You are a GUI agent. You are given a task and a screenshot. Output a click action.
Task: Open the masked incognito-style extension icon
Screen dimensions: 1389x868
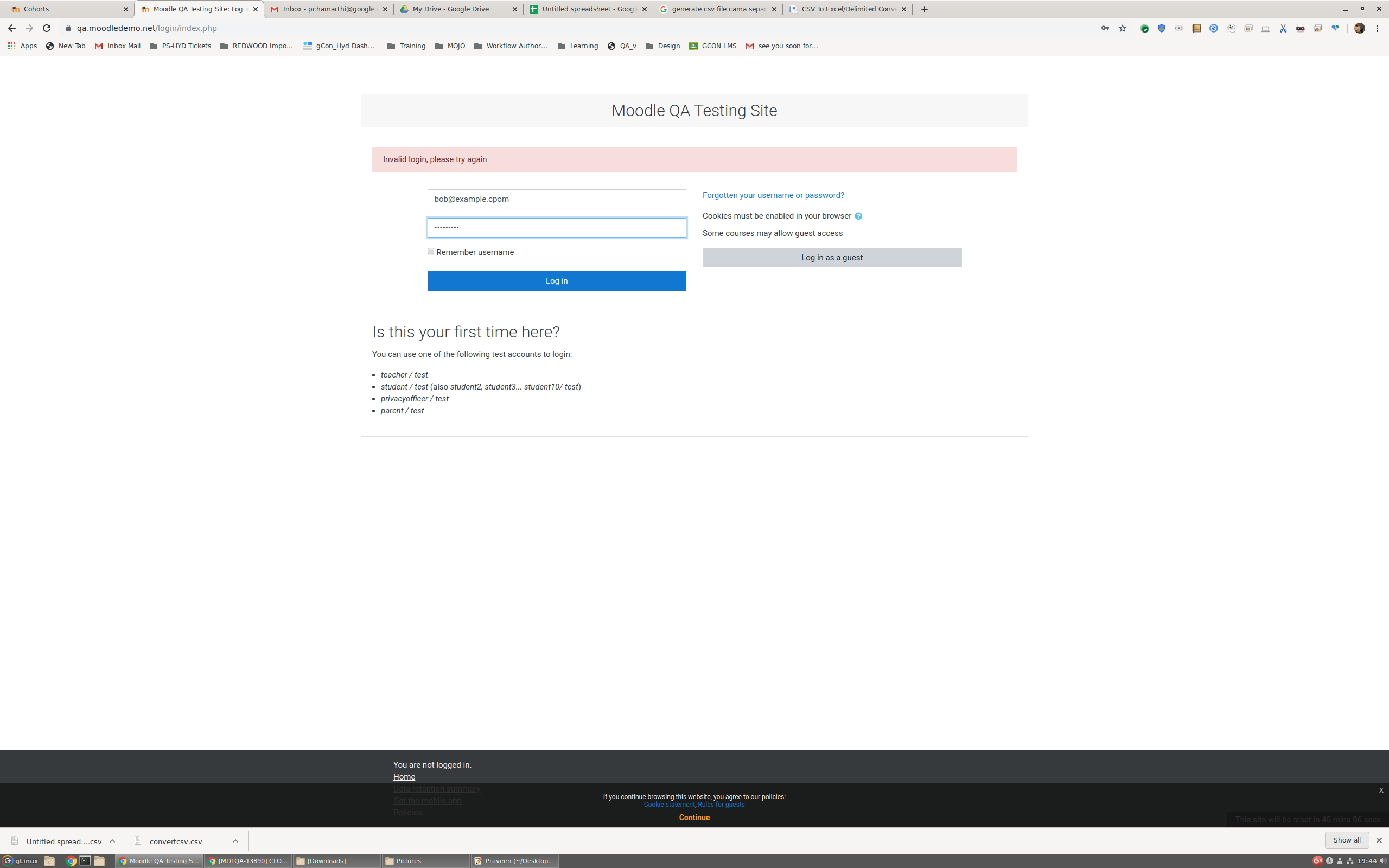click(x=1300, y=28)
